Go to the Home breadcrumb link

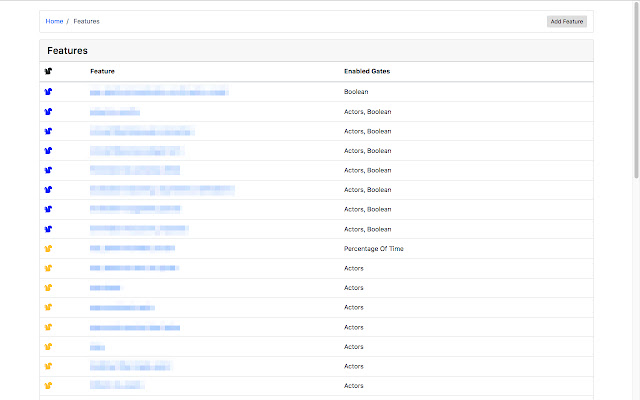point(54,21)
